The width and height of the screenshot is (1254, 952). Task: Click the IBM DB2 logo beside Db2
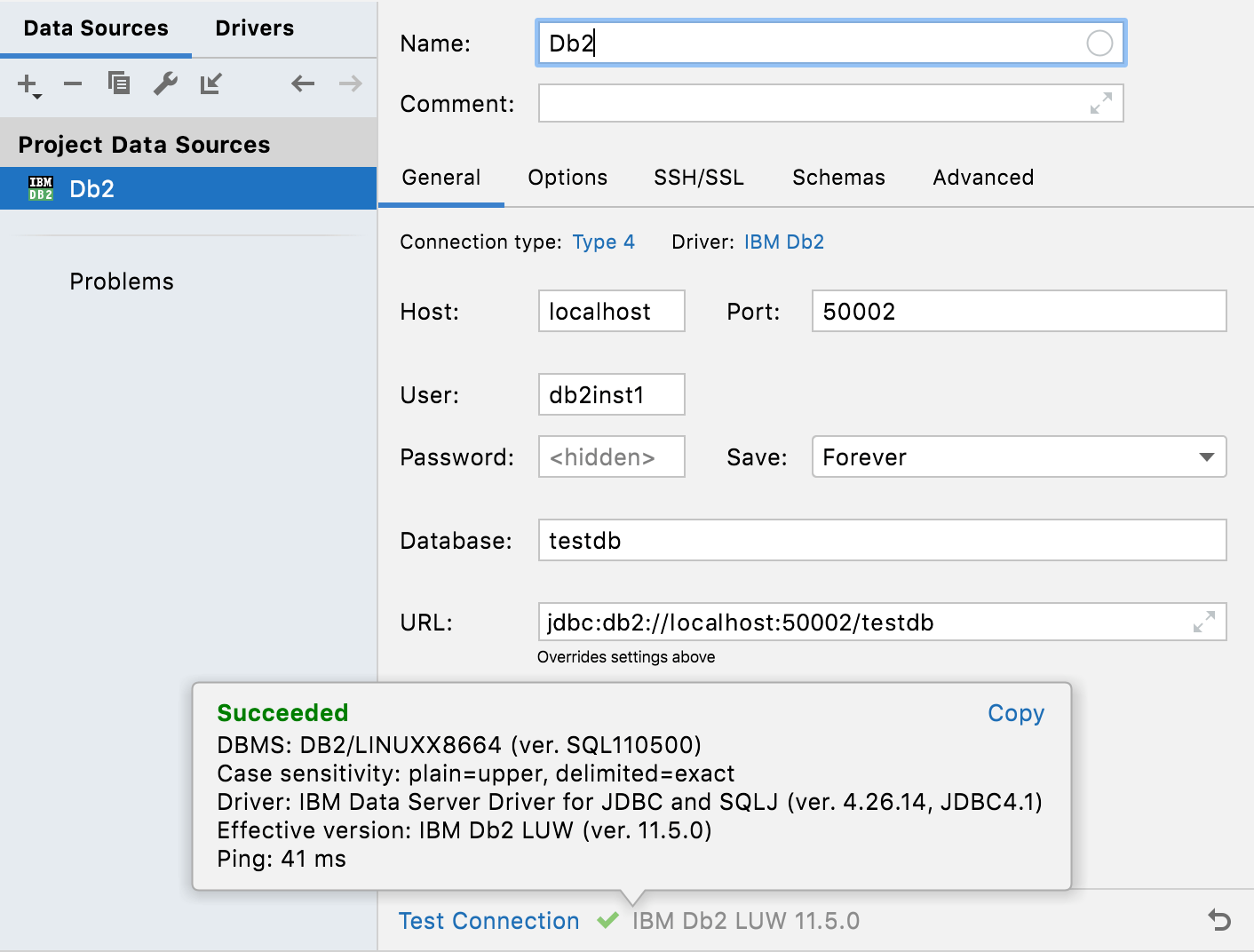[40, 188]
